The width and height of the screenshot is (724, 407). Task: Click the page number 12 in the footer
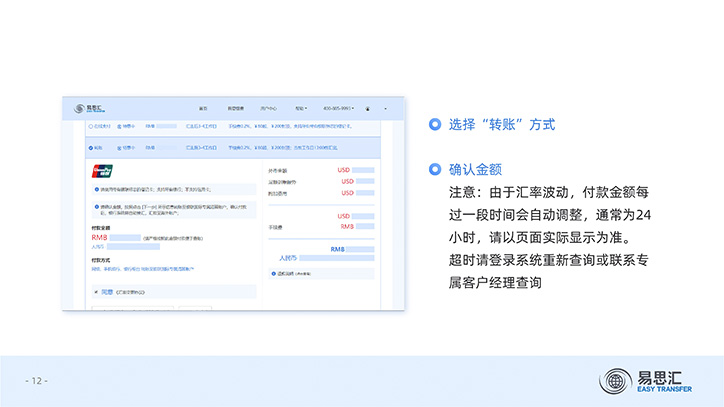point(37,381)
